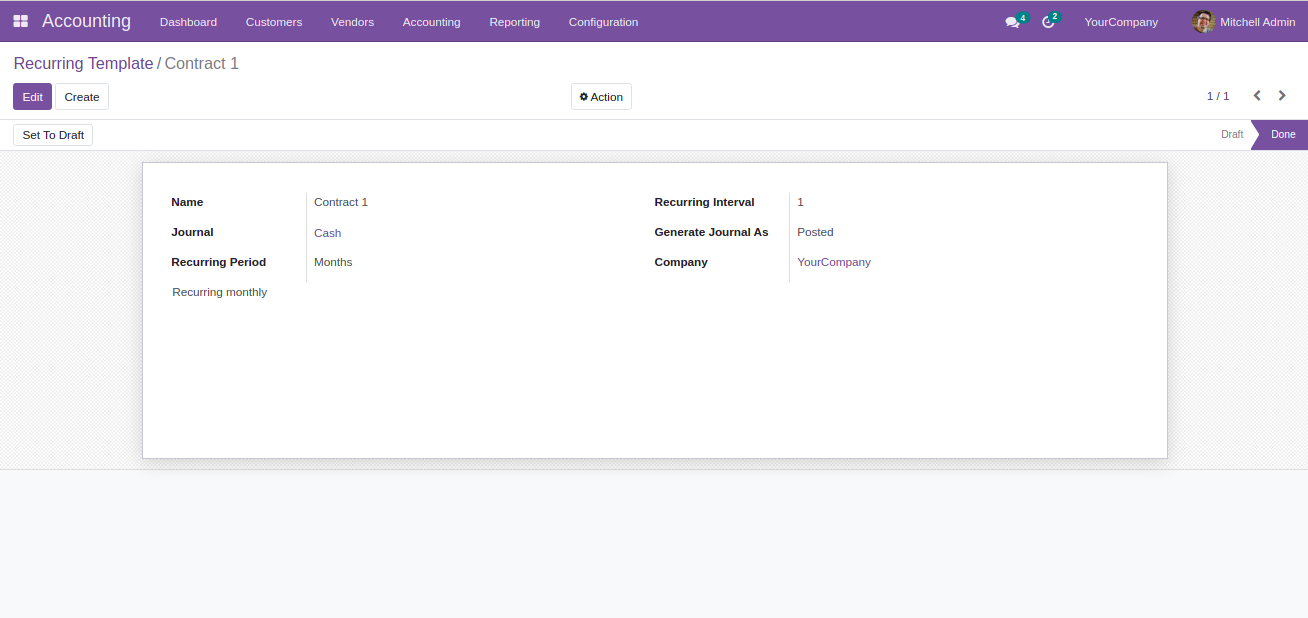Expand the Customers menu
This screenshot has height=618, width=1308.
(x=273, y=22)
